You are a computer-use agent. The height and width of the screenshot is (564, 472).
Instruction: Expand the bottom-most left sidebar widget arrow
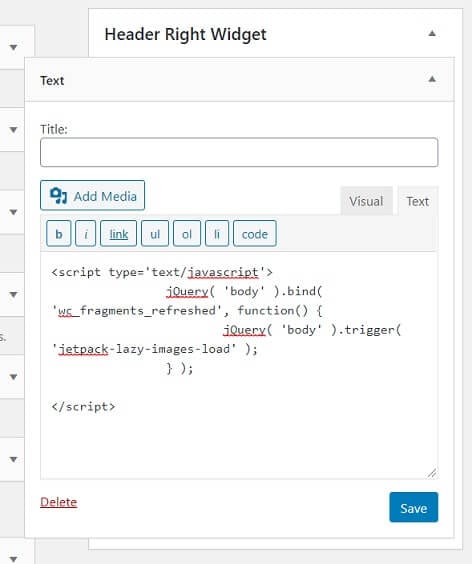pyautogui.click(x=14, y=559)
